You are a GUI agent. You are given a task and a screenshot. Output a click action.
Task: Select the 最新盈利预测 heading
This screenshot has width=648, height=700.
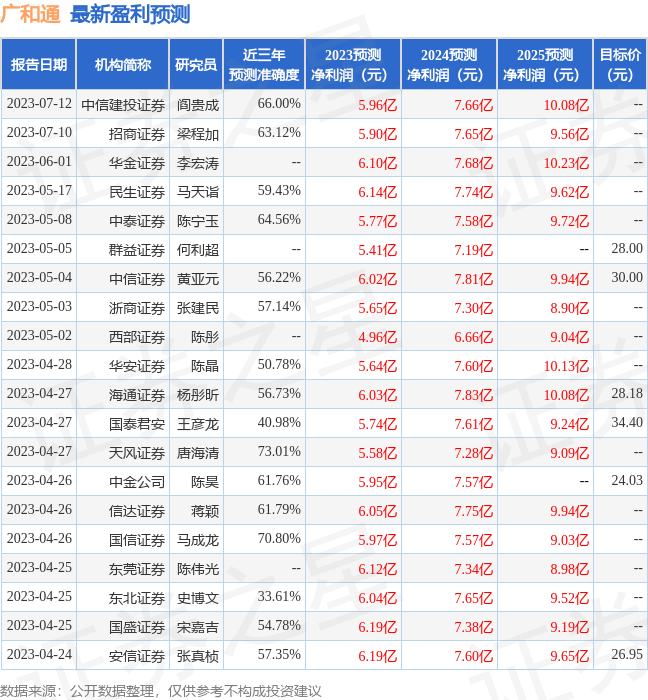[130, 14]
